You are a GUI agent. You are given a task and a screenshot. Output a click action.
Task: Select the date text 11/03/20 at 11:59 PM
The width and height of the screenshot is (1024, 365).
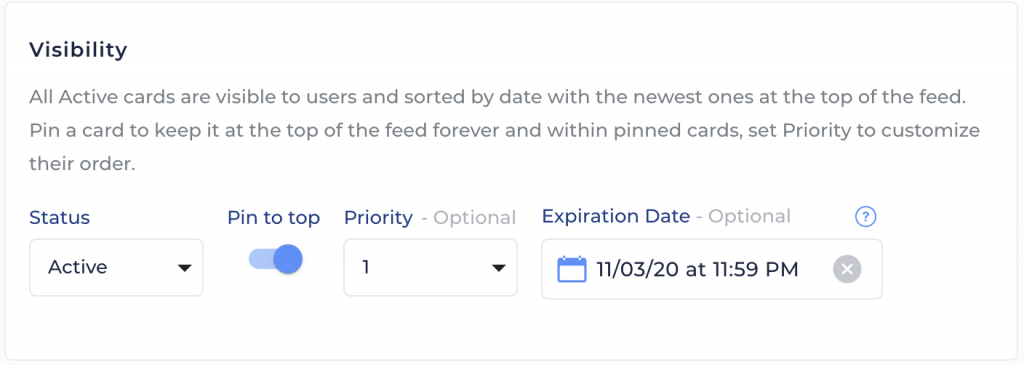click(697, 269)
